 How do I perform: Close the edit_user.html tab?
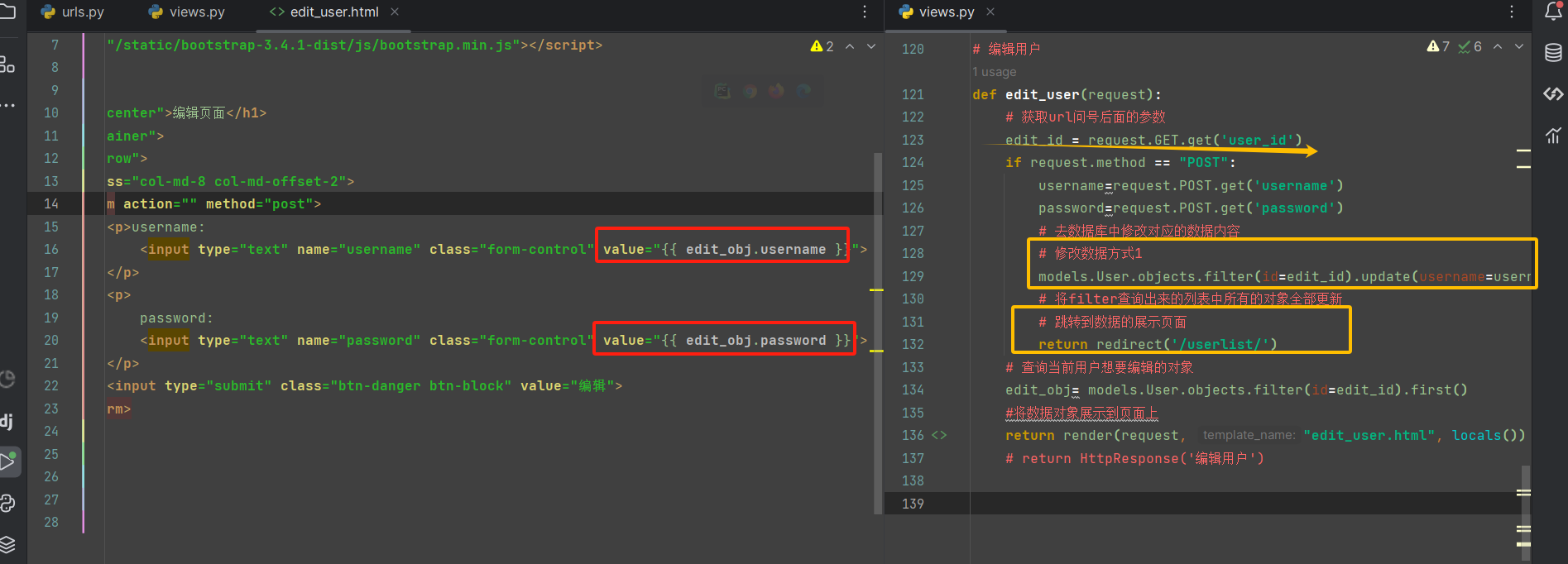(x=395, y=12)
